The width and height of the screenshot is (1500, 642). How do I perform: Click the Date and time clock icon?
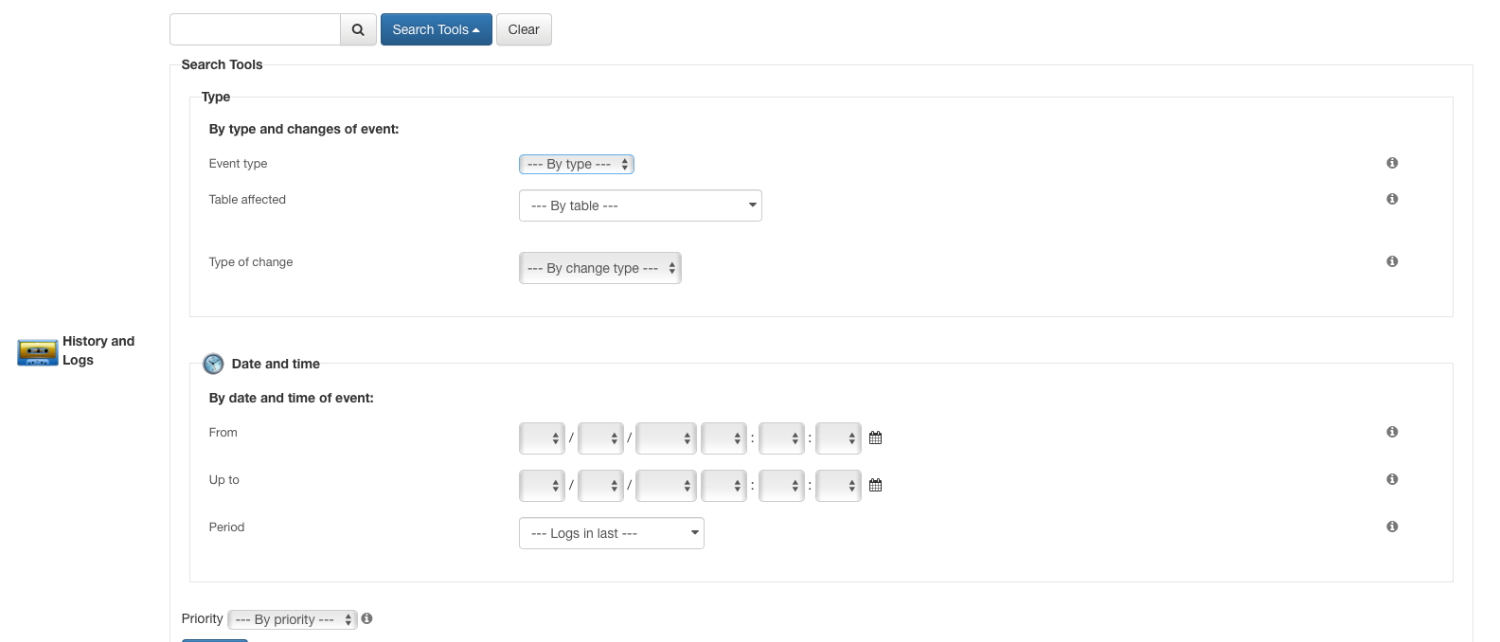coord(213,364)
